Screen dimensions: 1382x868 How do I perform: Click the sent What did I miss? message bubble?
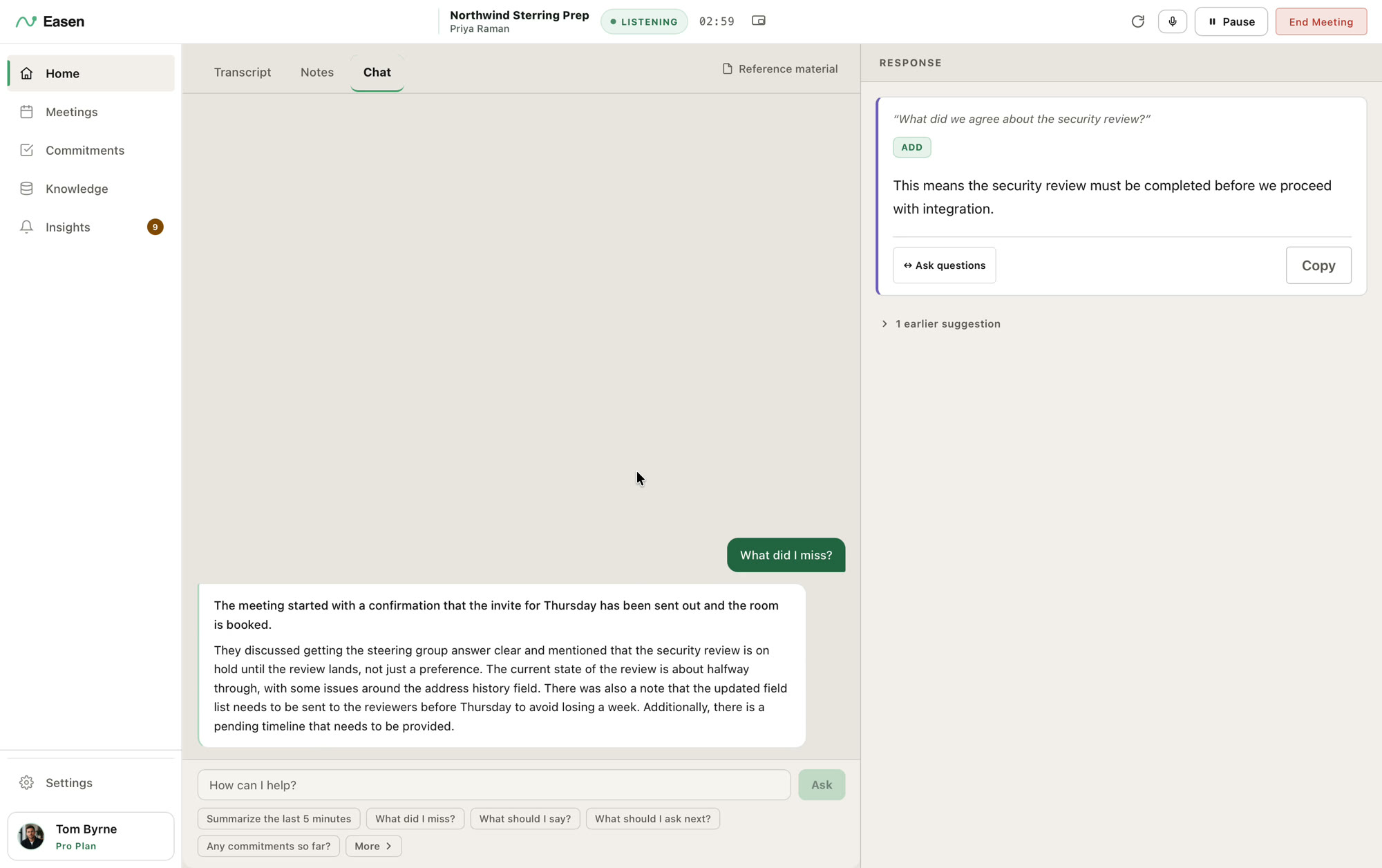[x=786, y=555]
